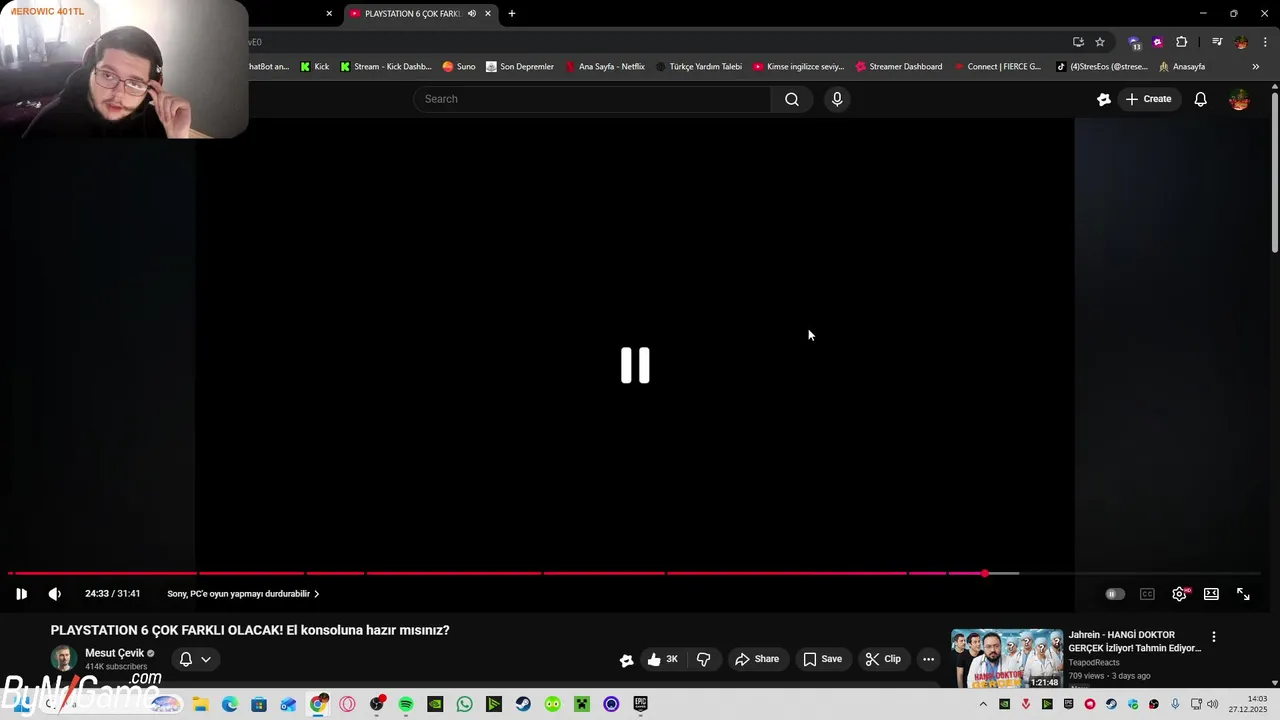Open subscription notification bell dropdown
Screen dimensions: 1280x720
[195, 659]
